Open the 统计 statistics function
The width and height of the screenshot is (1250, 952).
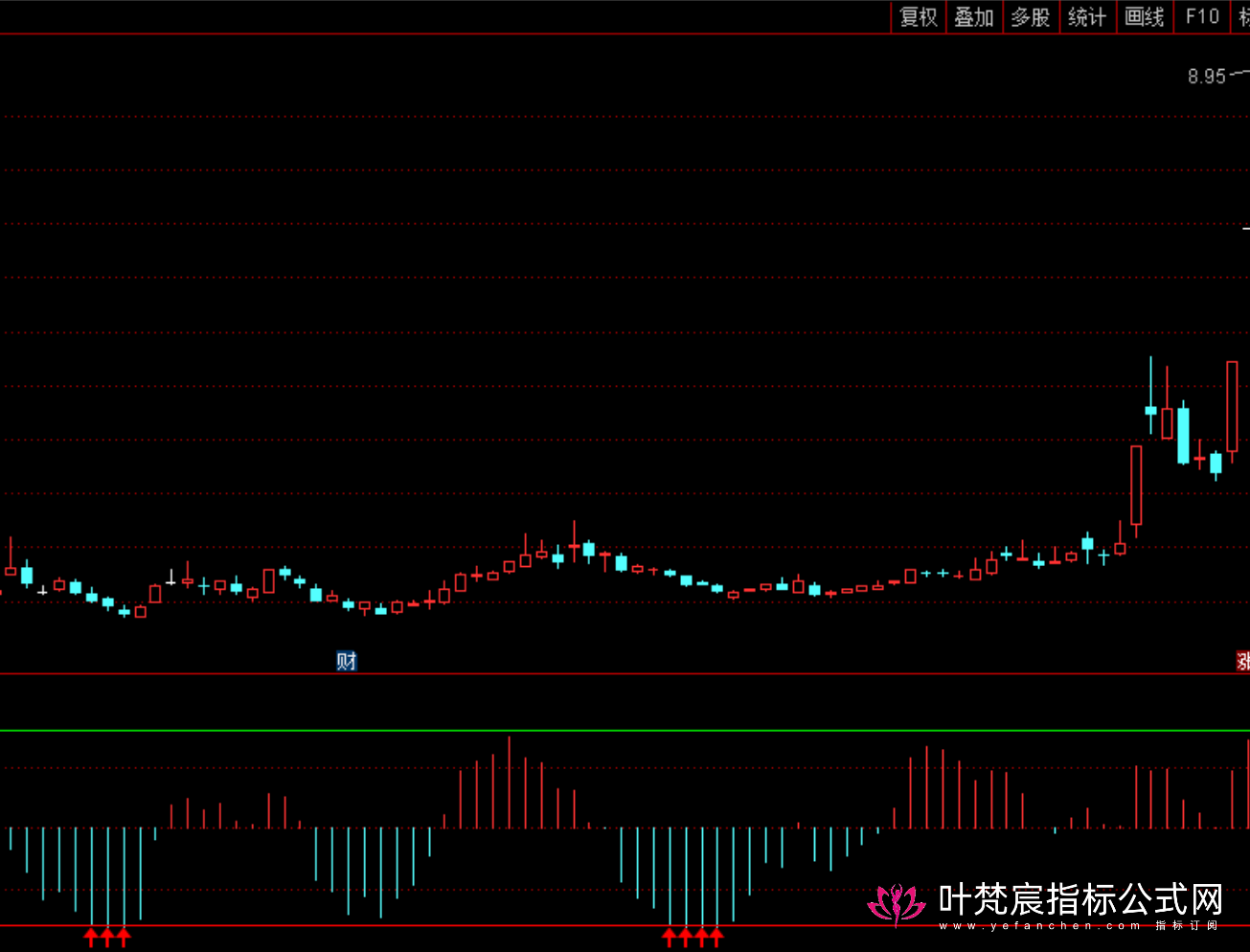[1087, 17]
